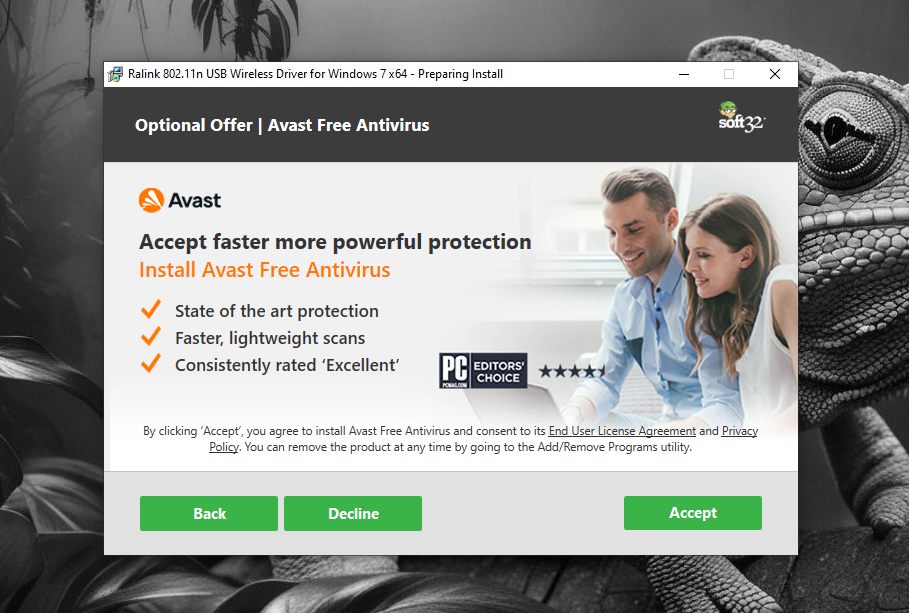Click checkmark beside Consistently rated 'Excellent'
Screen dimensions: 909x613
[x=151, y=364]
